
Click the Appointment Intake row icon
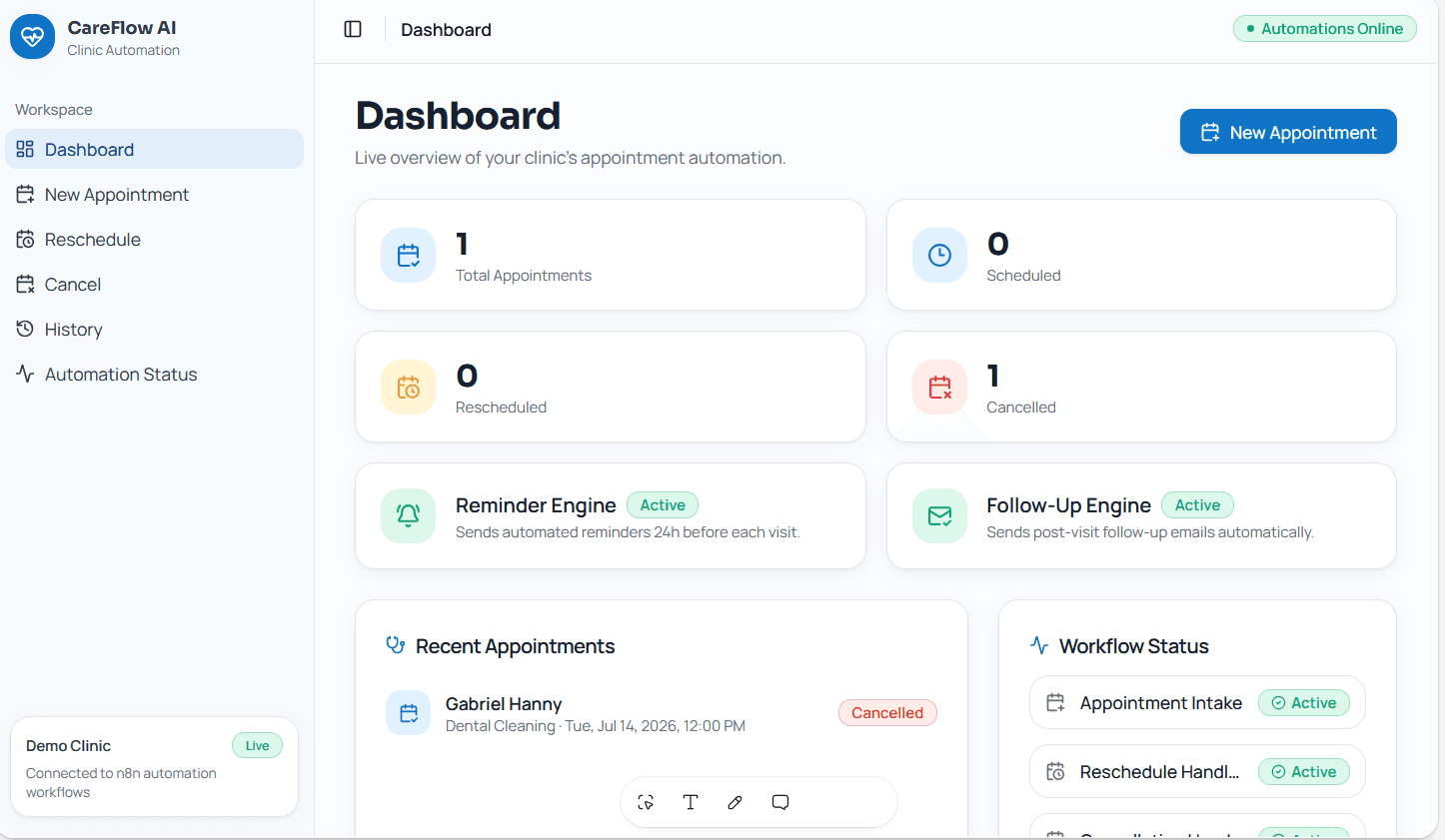tap(1055, 703)
